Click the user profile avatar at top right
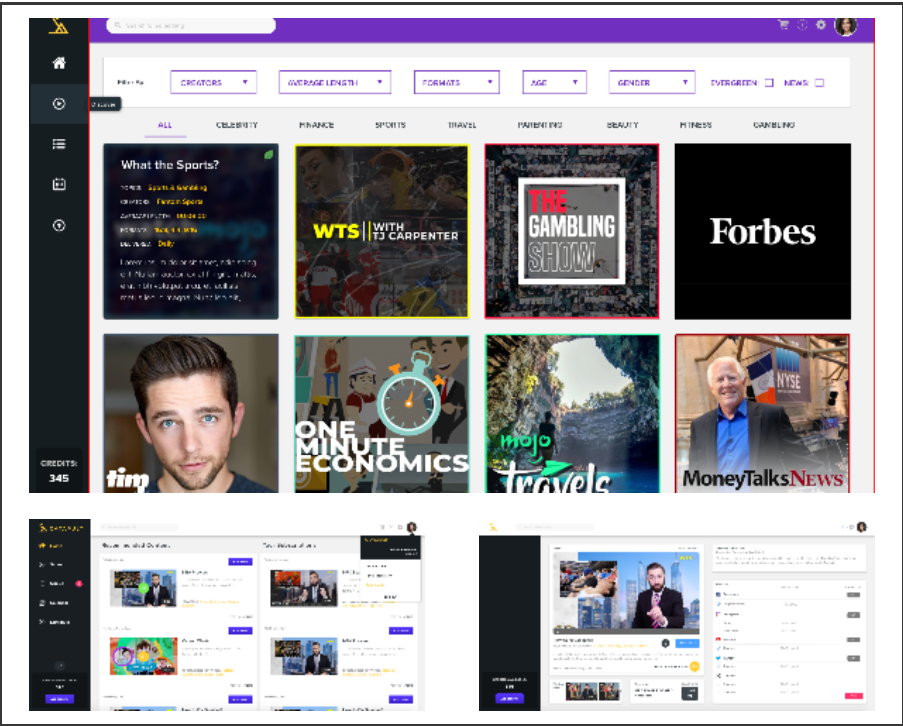This screenshot has height=726, width=903. 846,25
